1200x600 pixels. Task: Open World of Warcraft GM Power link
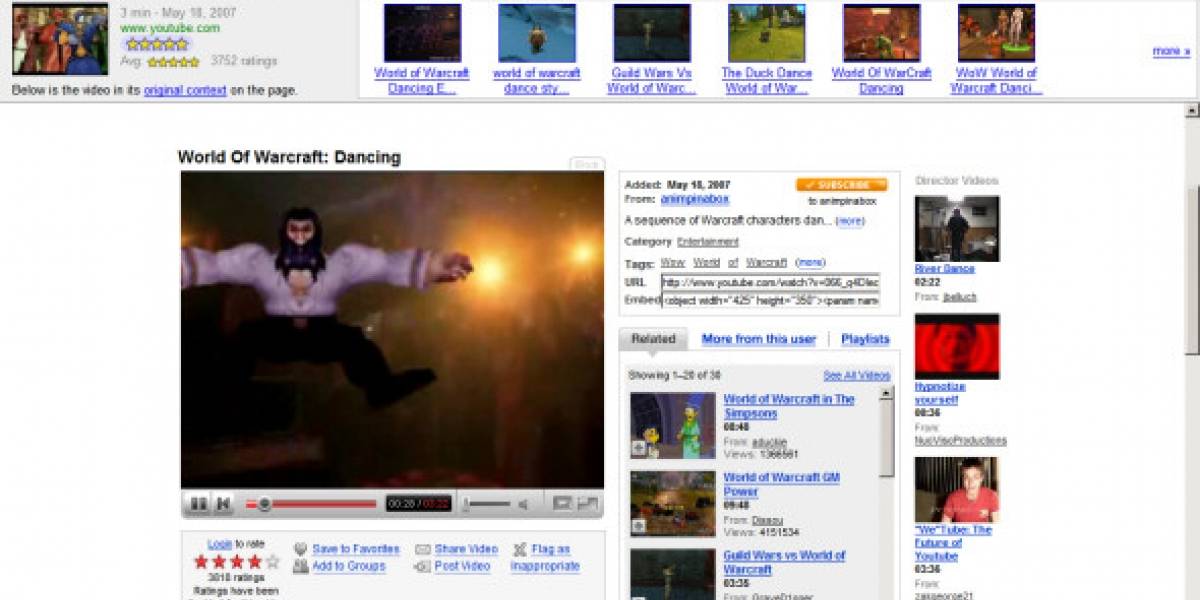(781, 485)
